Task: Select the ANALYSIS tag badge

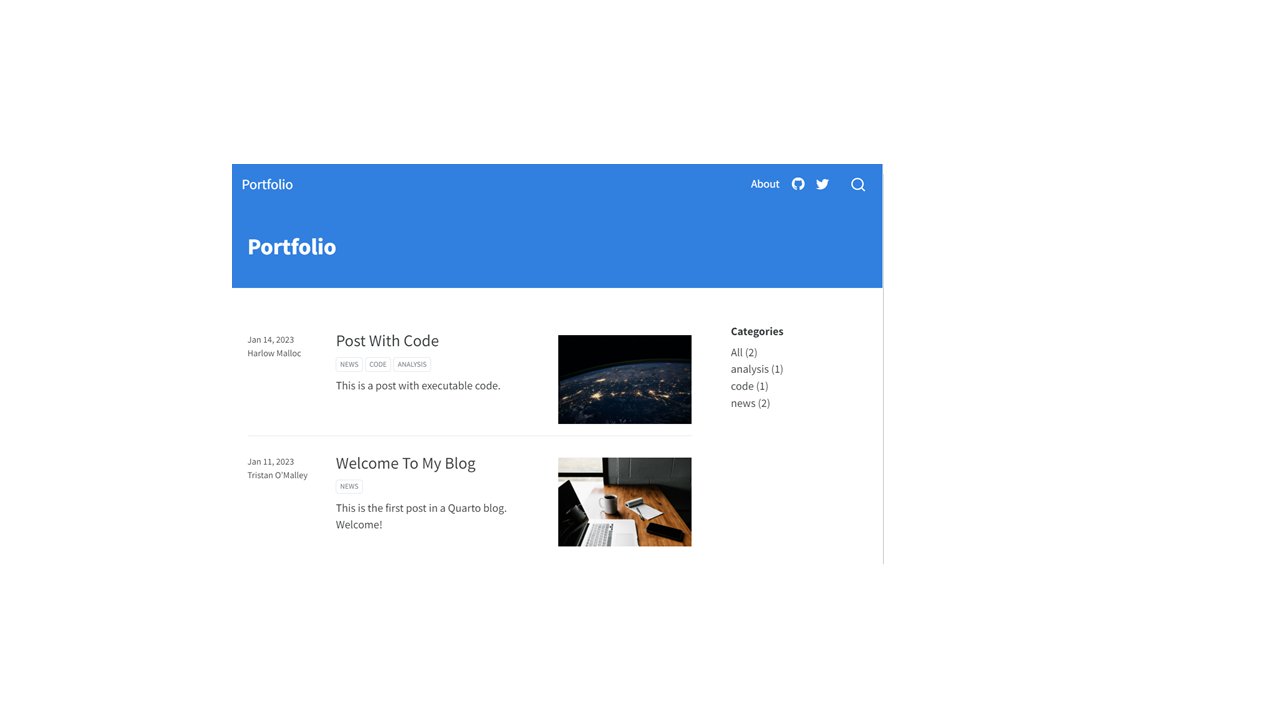Action: point(412,364)
